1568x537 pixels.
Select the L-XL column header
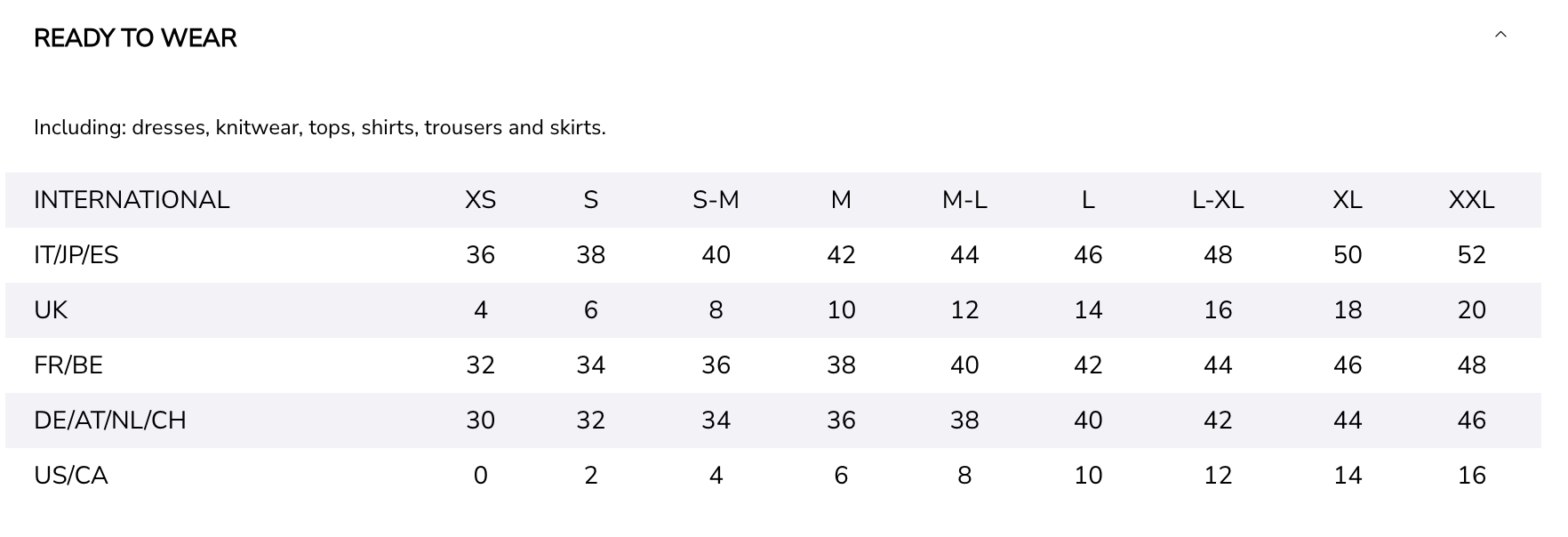coord(1217,200)
